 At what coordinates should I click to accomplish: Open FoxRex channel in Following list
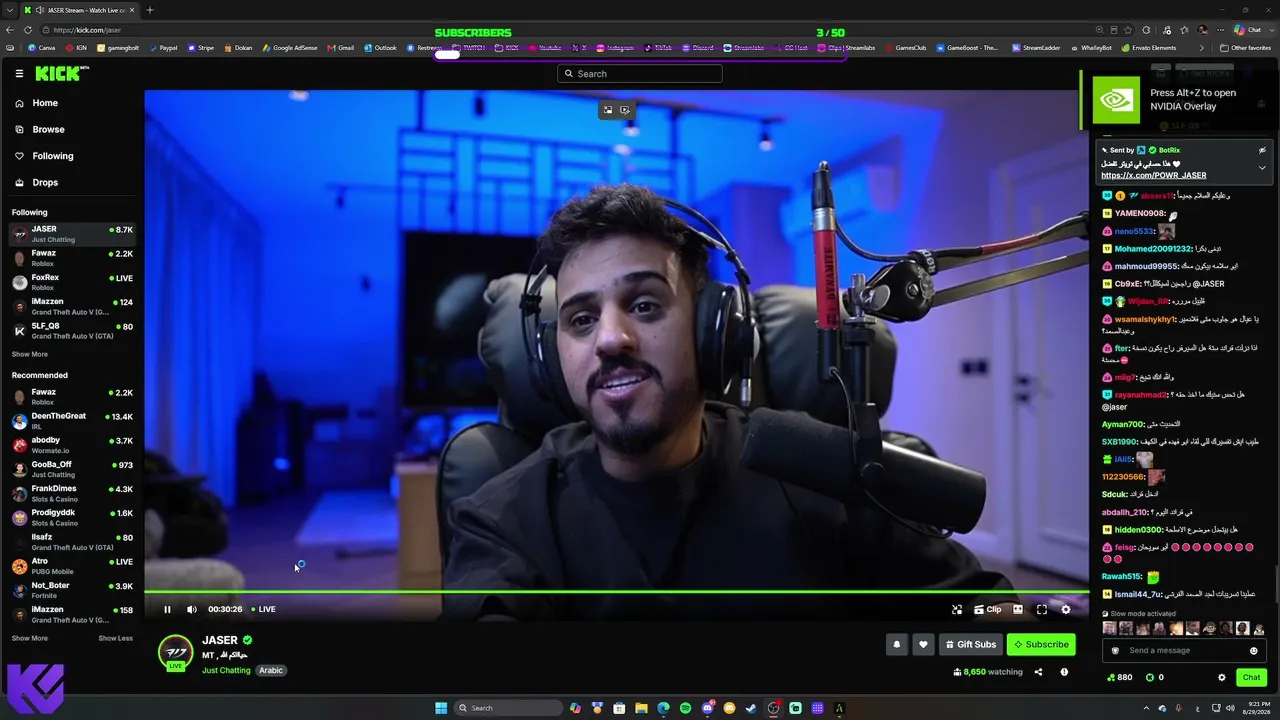[x=72, y=282]
